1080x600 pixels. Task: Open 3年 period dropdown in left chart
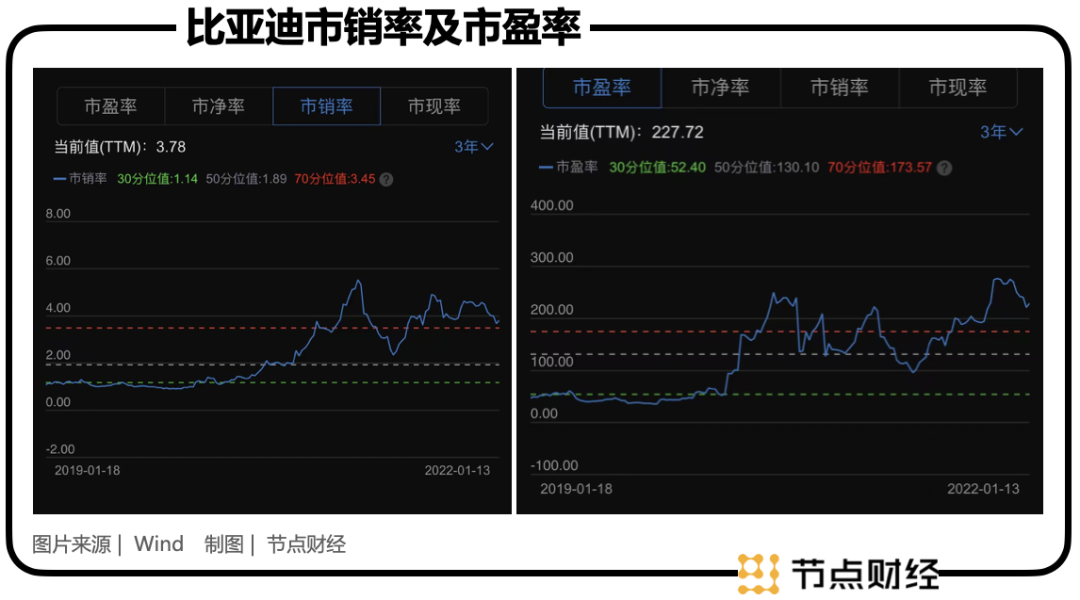point(473,147)
